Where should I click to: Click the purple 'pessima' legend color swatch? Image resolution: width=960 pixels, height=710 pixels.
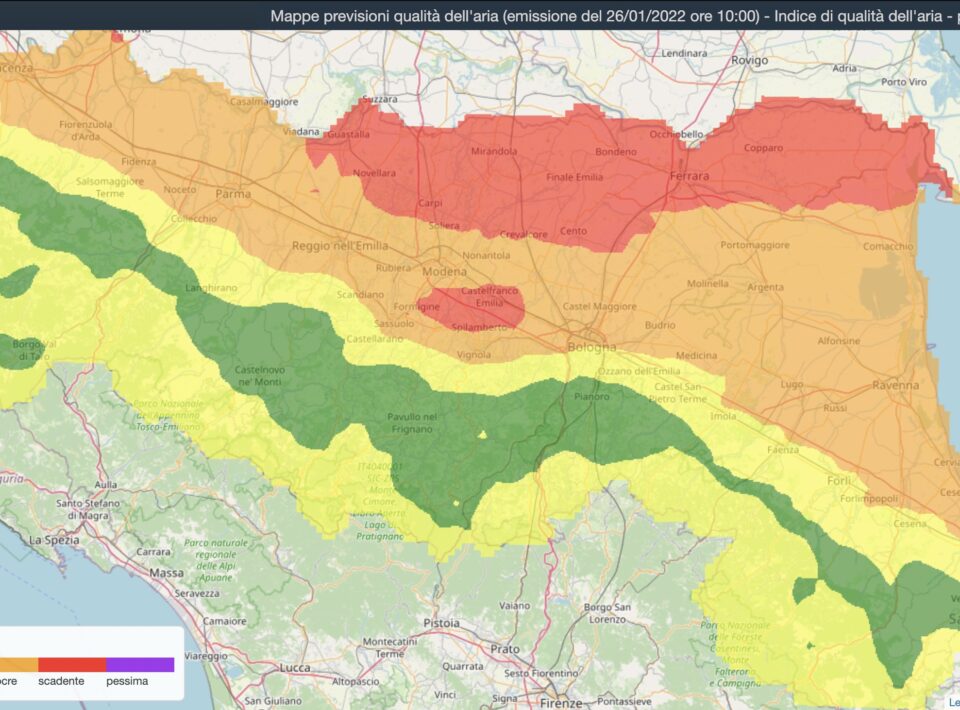(140, 664)
